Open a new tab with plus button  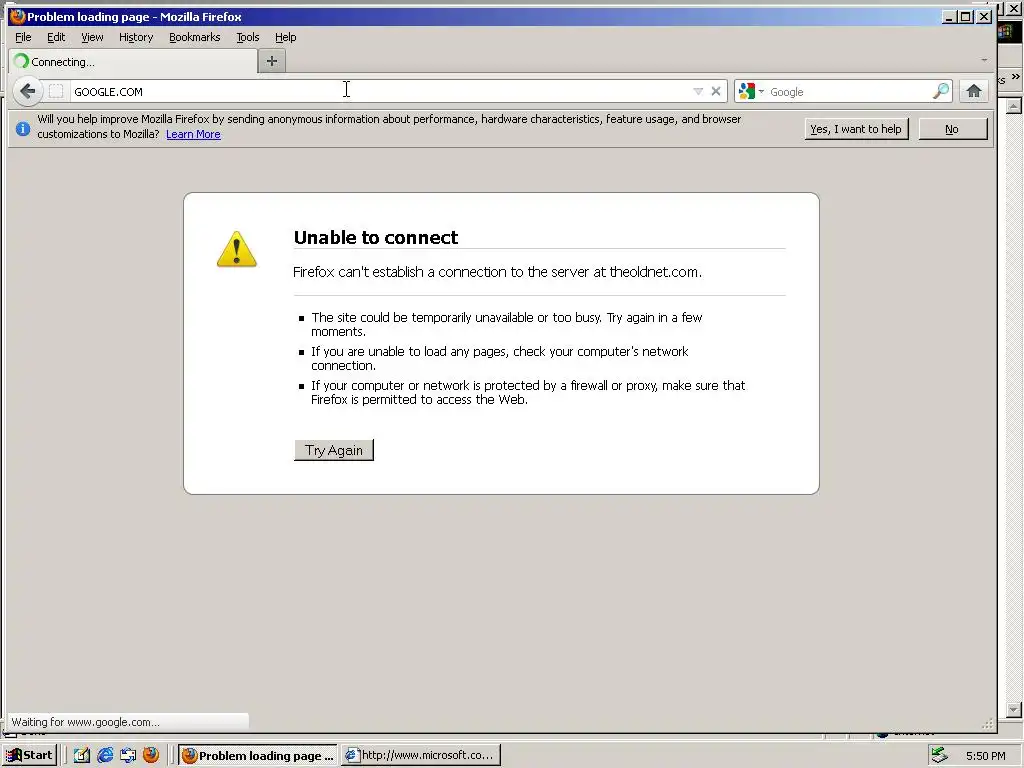(272, 61)
